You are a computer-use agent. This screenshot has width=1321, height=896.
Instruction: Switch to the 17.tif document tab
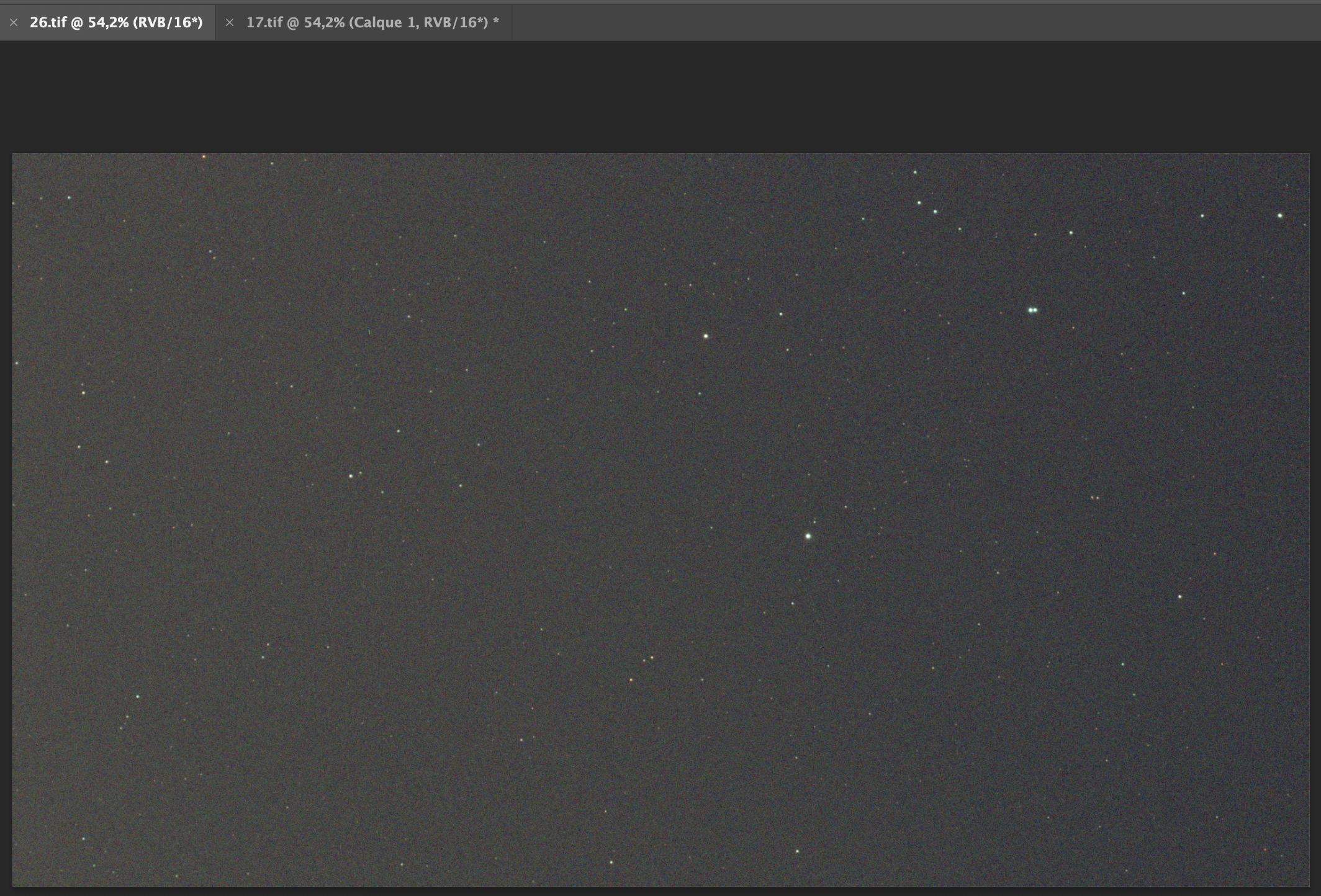[372, 22]
